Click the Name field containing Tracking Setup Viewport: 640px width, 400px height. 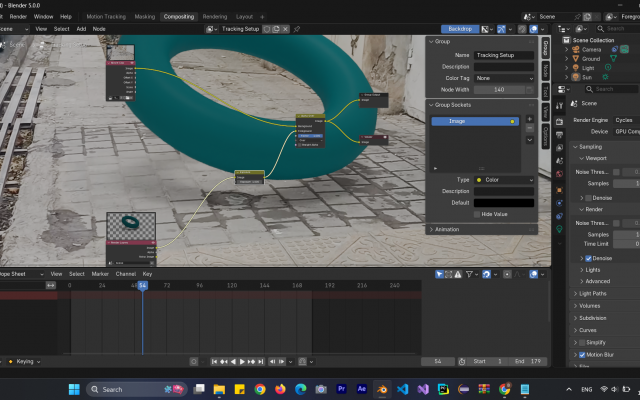(x=505, y=55)
